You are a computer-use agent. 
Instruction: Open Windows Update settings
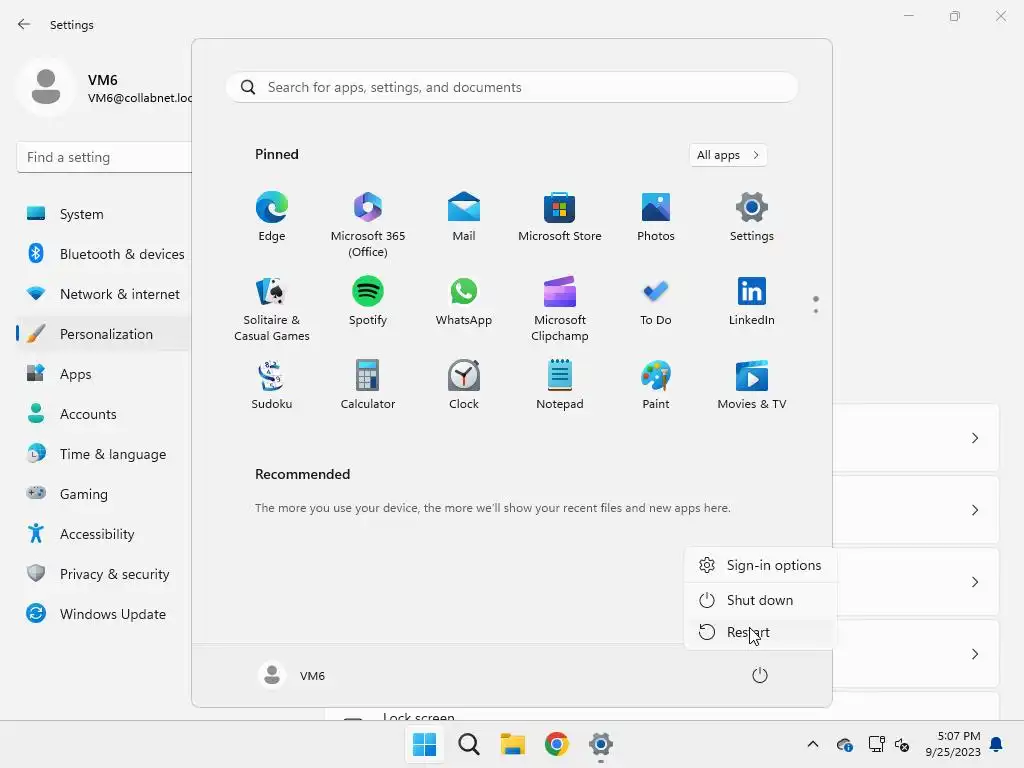point(104,614)
